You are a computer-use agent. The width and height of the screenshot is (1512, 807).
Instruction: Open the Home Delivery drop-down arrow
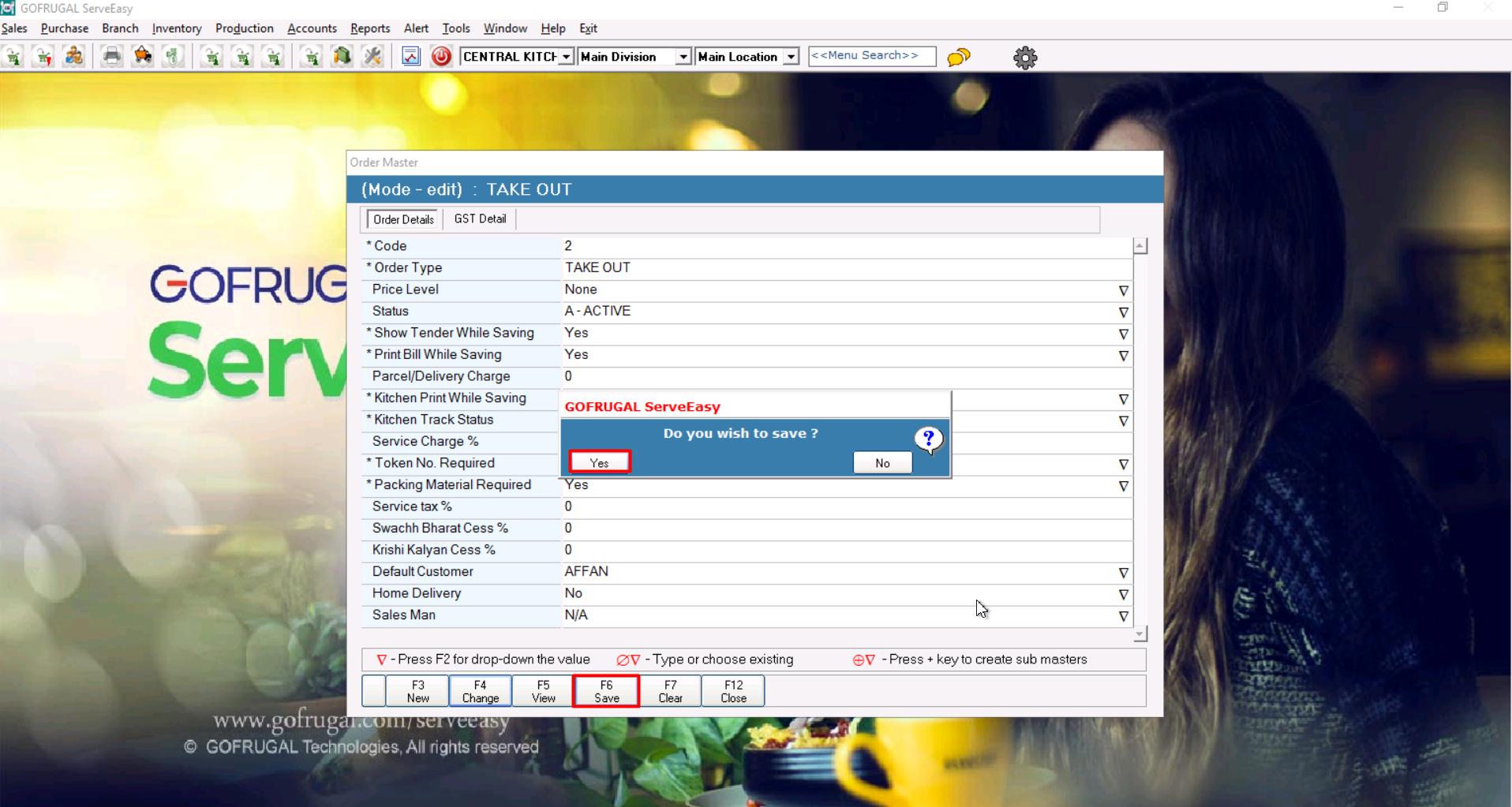(x=1123, y=594)
